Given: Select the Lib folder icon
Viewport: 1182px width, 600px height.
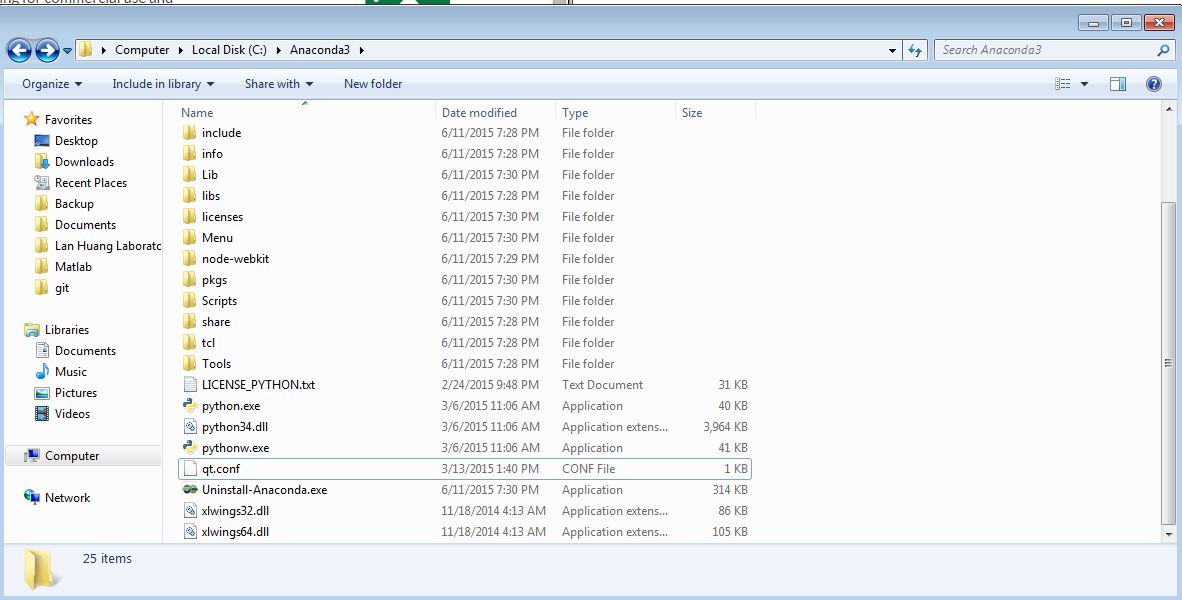Looking at the screenshot, I should coord(190,175).
